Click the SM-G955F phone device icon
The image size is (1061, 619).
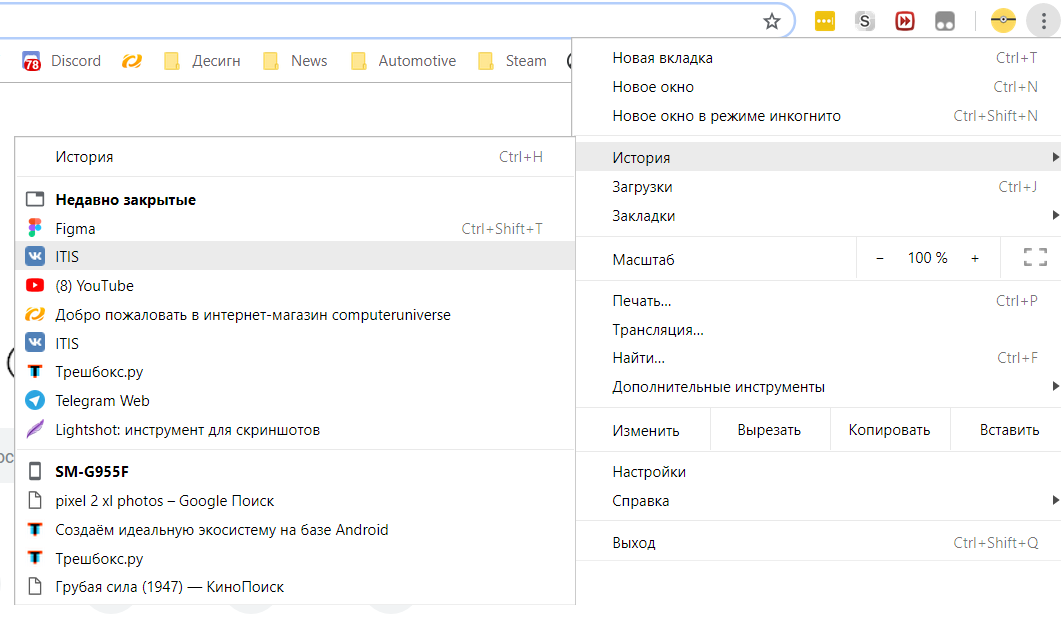pyautogui.click(x=35, y=472)
